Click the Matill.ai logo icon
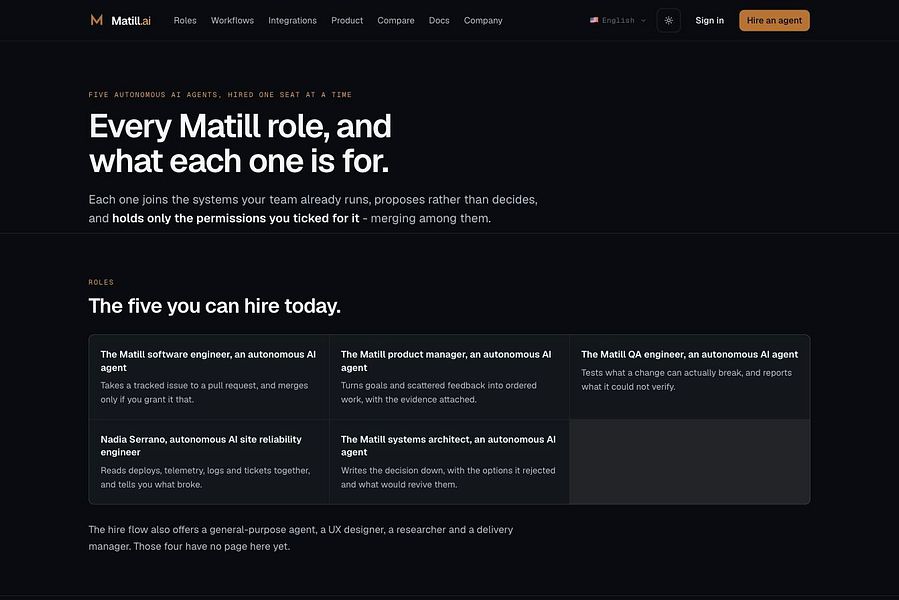The height and width of the screenshot is (600, 899). (x=97, y=20)
